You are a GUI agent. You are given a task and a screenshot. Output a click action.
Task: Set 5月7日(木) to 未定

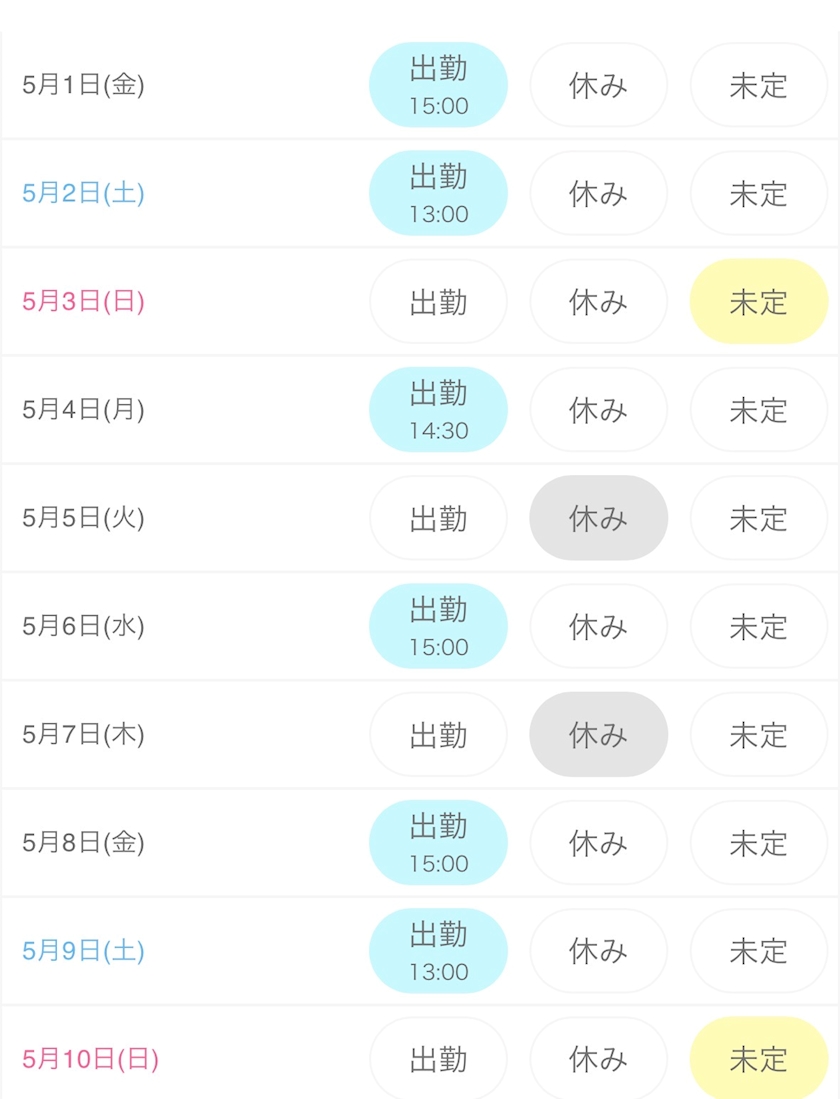point(758,735)
